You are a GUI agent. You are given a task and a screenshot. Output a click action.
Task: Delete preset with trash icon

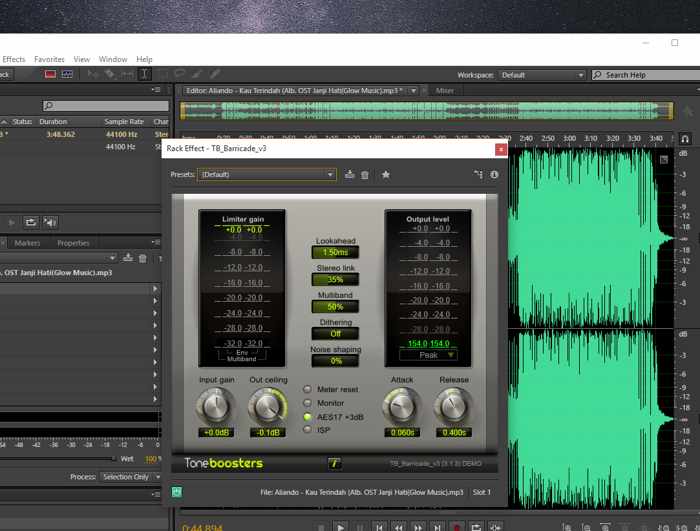pyautogui.click(x=365, y=175)
